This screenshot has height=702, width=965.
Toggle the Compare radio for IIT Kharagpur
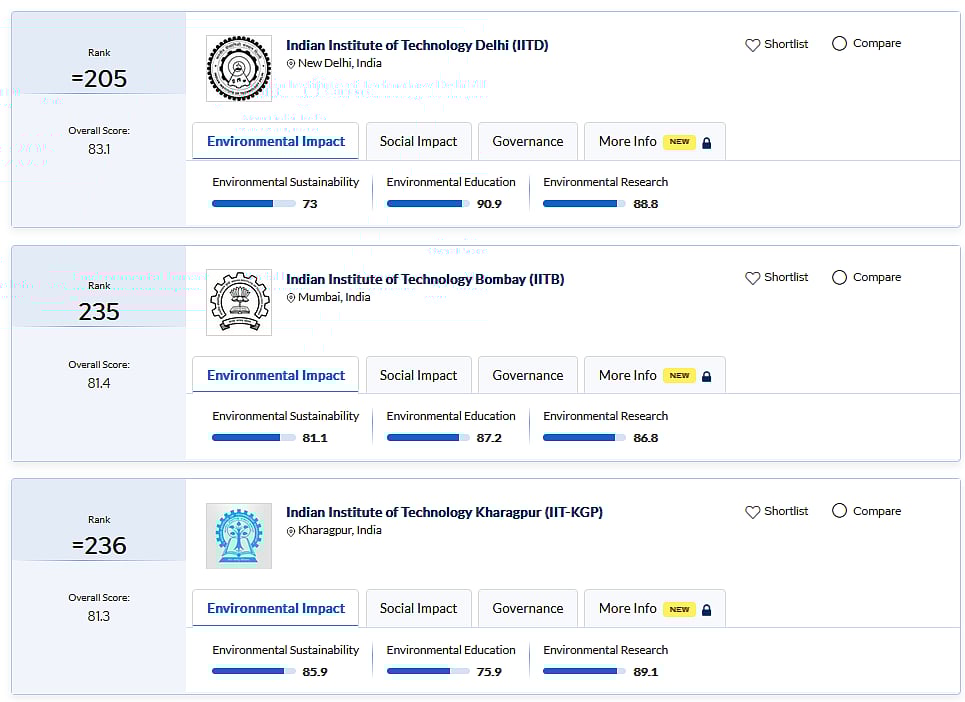(x=839, y=512)
